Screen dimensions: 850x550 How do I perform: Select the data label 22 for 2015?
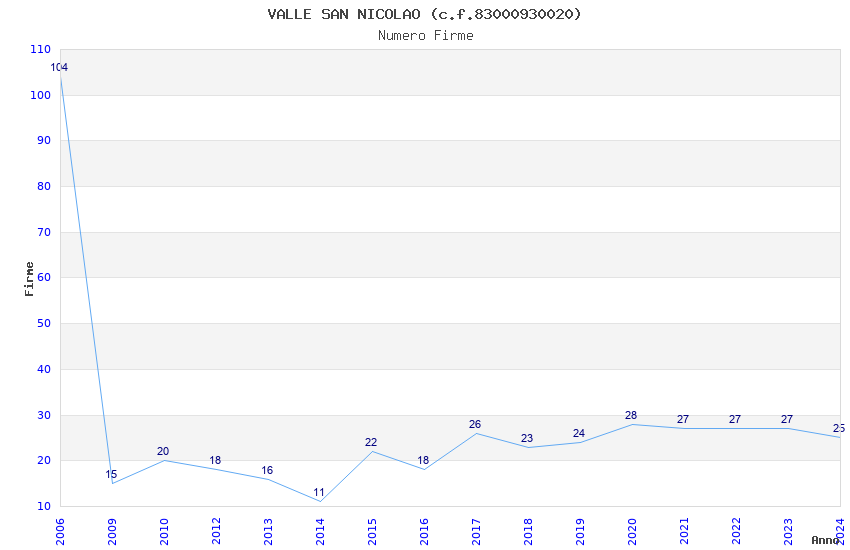point(371,443)
